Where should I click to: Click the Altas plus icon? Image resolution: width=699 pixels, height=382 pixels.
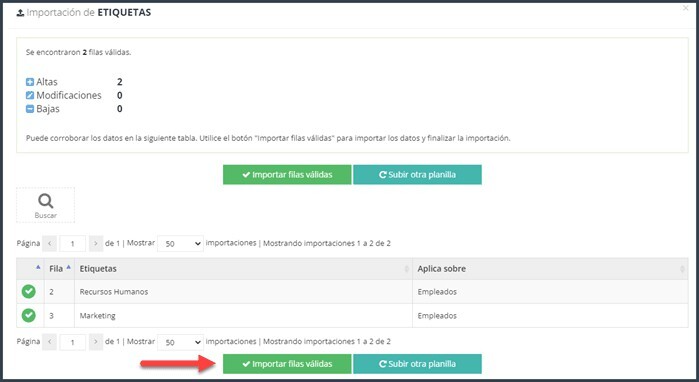tap(30, 82)
